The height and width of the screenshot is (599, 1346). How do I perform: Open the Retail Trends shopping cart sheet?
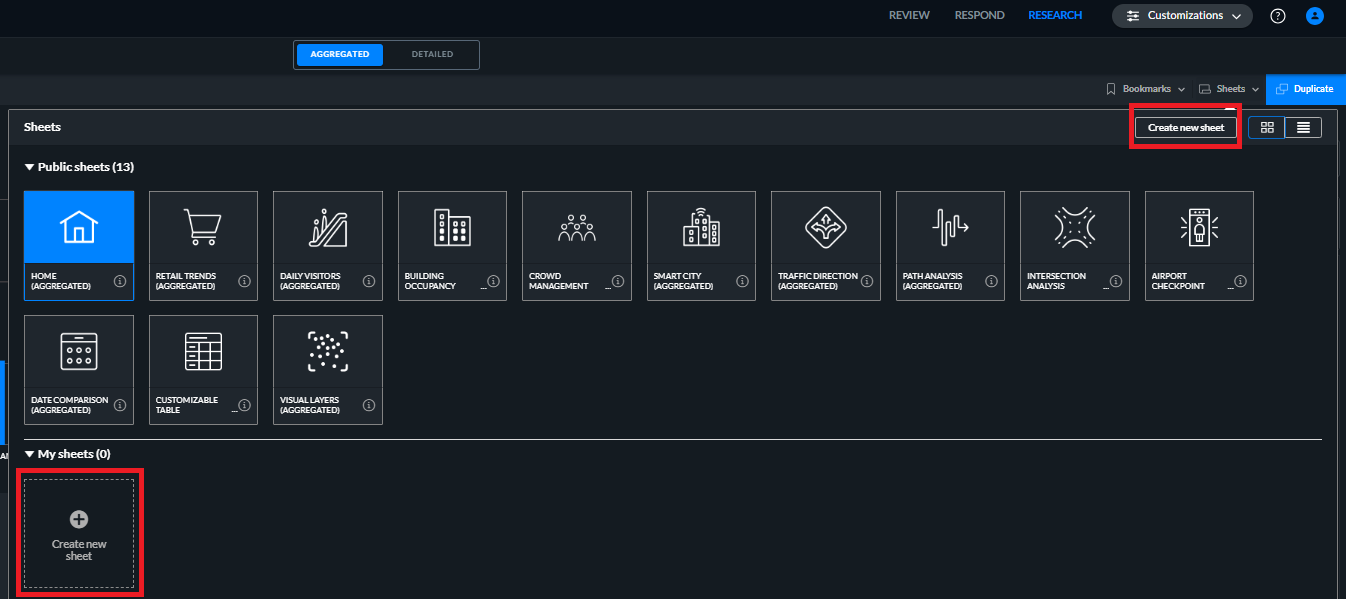[203, 228]
